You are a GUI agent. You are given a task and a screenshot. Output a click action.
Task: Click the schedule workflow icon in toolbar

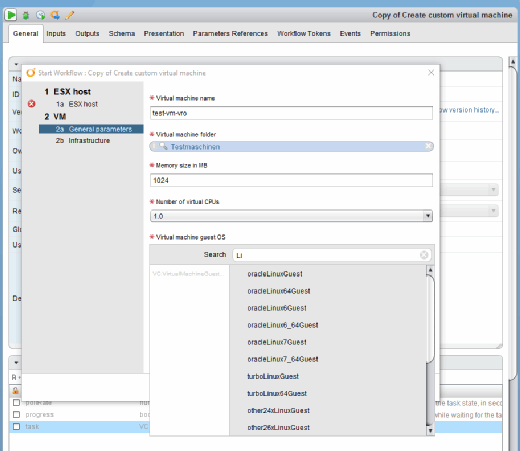click(40, 15)
